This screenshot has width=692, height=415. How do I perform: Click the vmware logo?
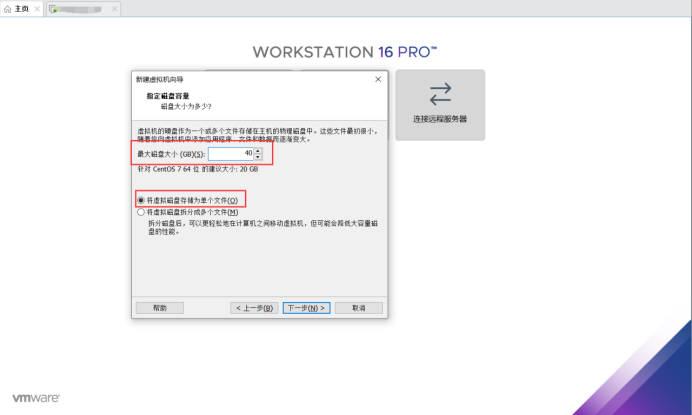pos(36,398)
